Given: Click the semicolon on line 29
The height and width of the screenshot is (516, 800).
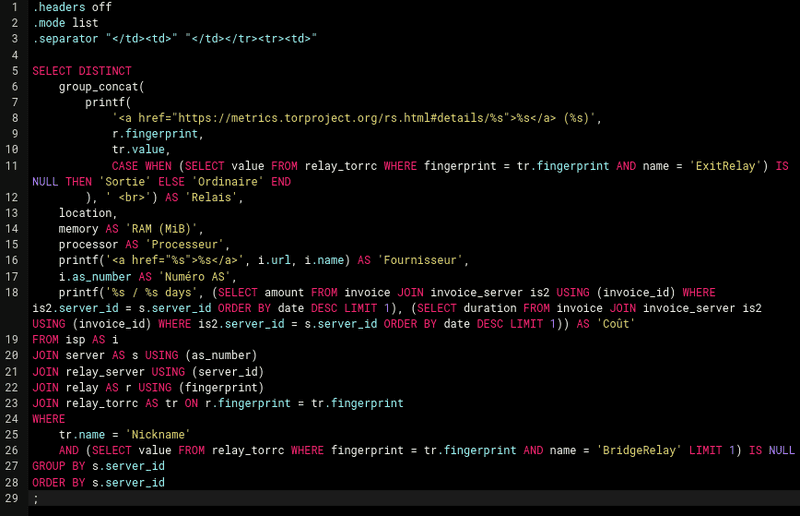Looking at the screenshot, I should pos(35,499).
